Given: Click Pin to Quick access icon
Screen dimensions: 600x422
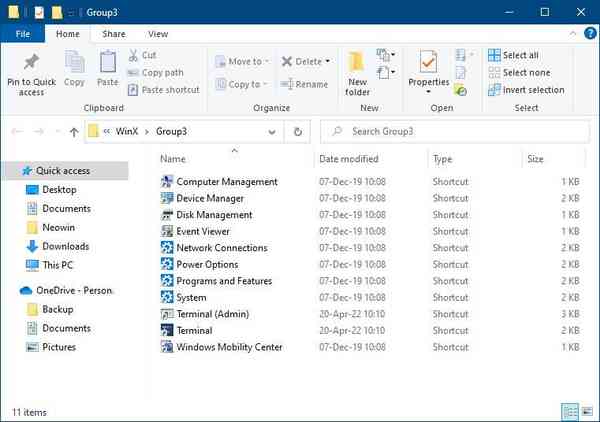Looking at the screenshot, I should pos(31,66).
